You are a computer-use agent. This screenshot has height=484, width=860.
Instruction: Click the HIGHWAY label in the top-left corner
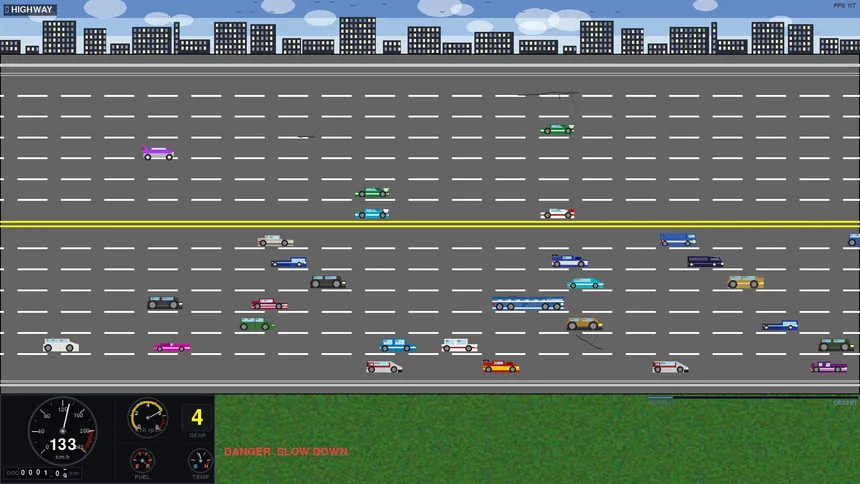[x=29, y=10]
